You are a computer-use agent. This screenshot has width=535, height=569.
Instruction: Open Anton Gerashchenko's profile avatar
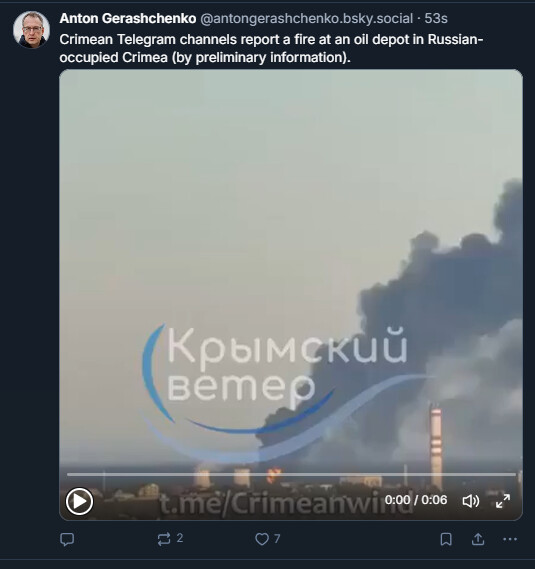point(31,29)
